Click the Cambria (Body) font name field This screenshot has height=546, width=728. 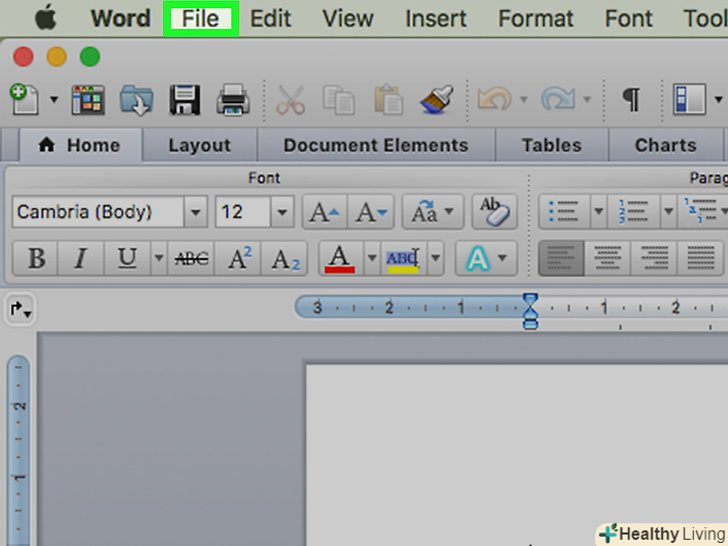pyautogui.click(x=98, y=212)
